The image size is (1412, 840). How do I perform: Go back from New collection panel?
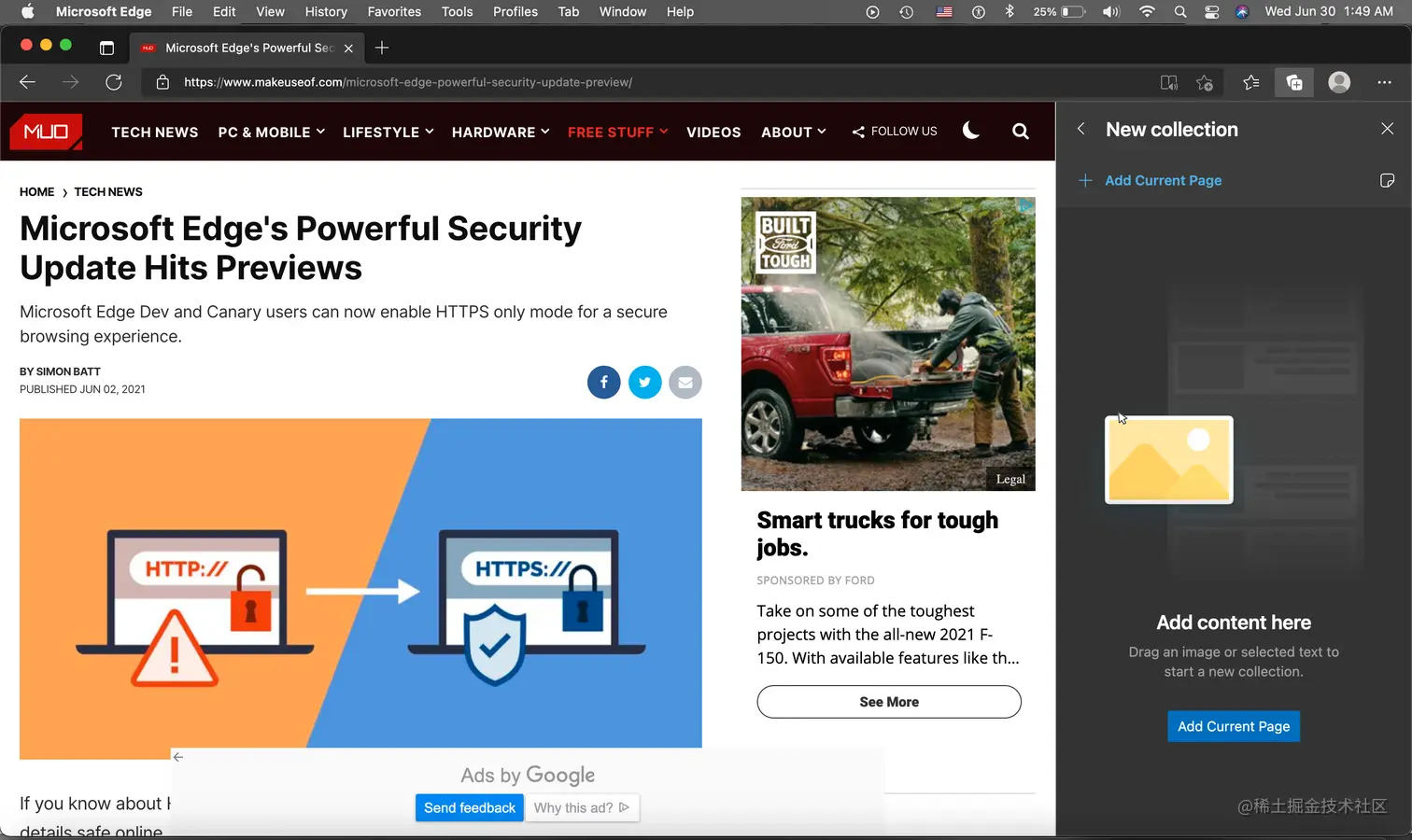click(x=1080, y=129)
